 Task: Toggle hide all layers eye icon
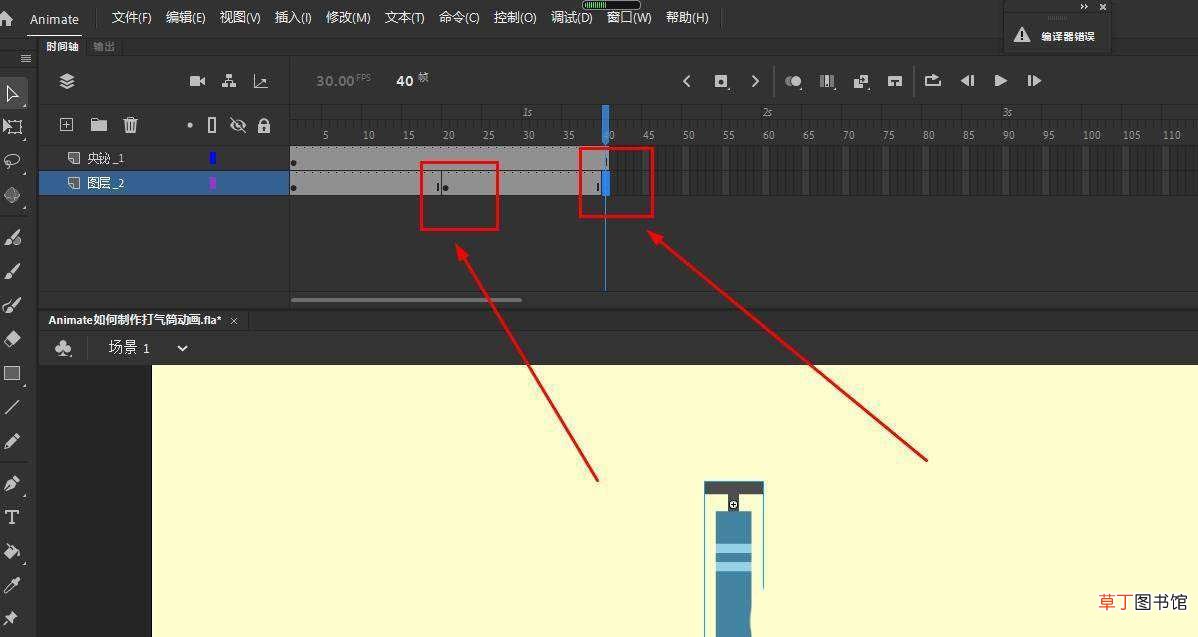238,125
